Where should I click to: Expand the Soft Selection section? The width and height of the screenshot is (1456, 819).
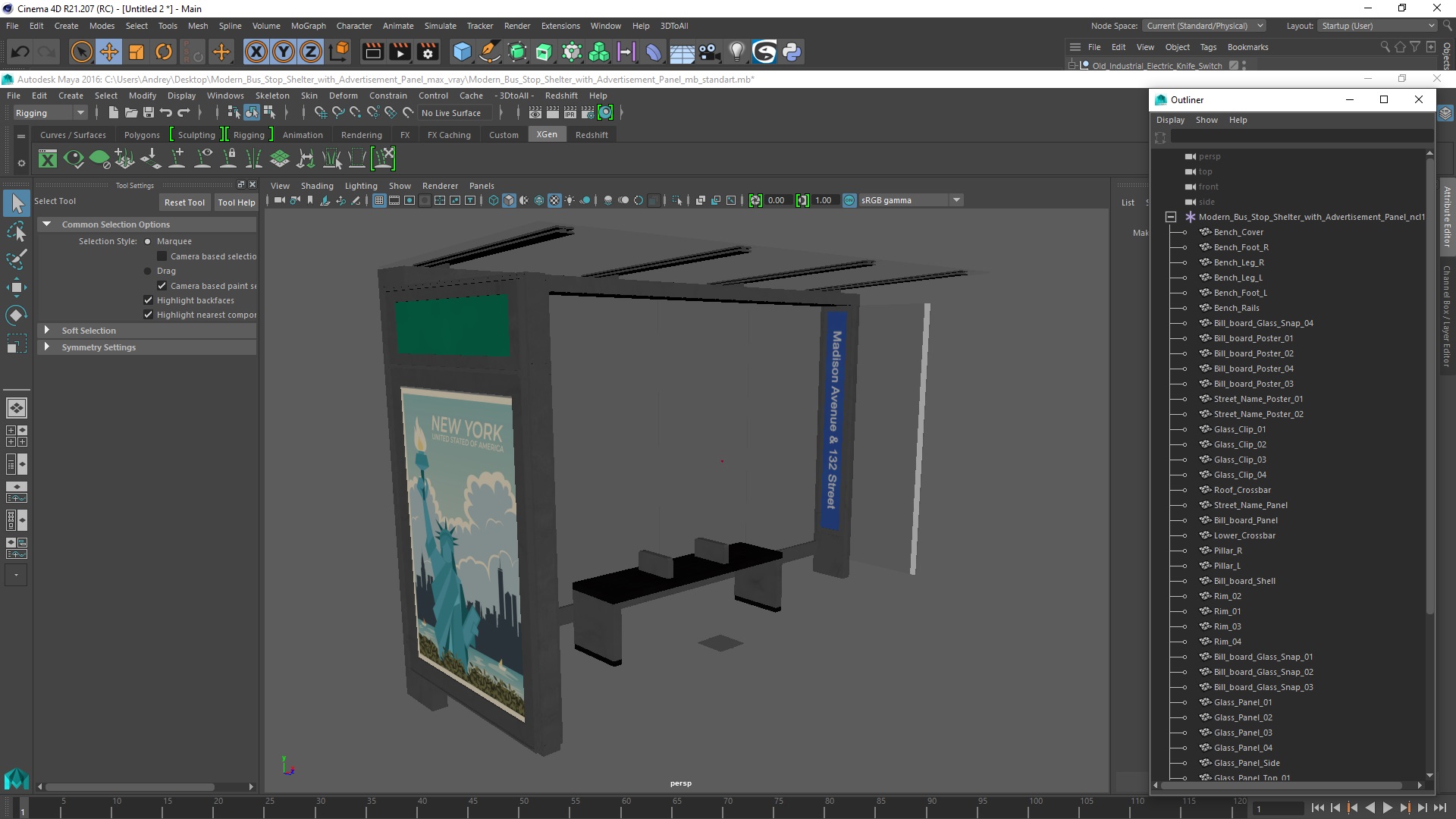[x=47, y=331]
